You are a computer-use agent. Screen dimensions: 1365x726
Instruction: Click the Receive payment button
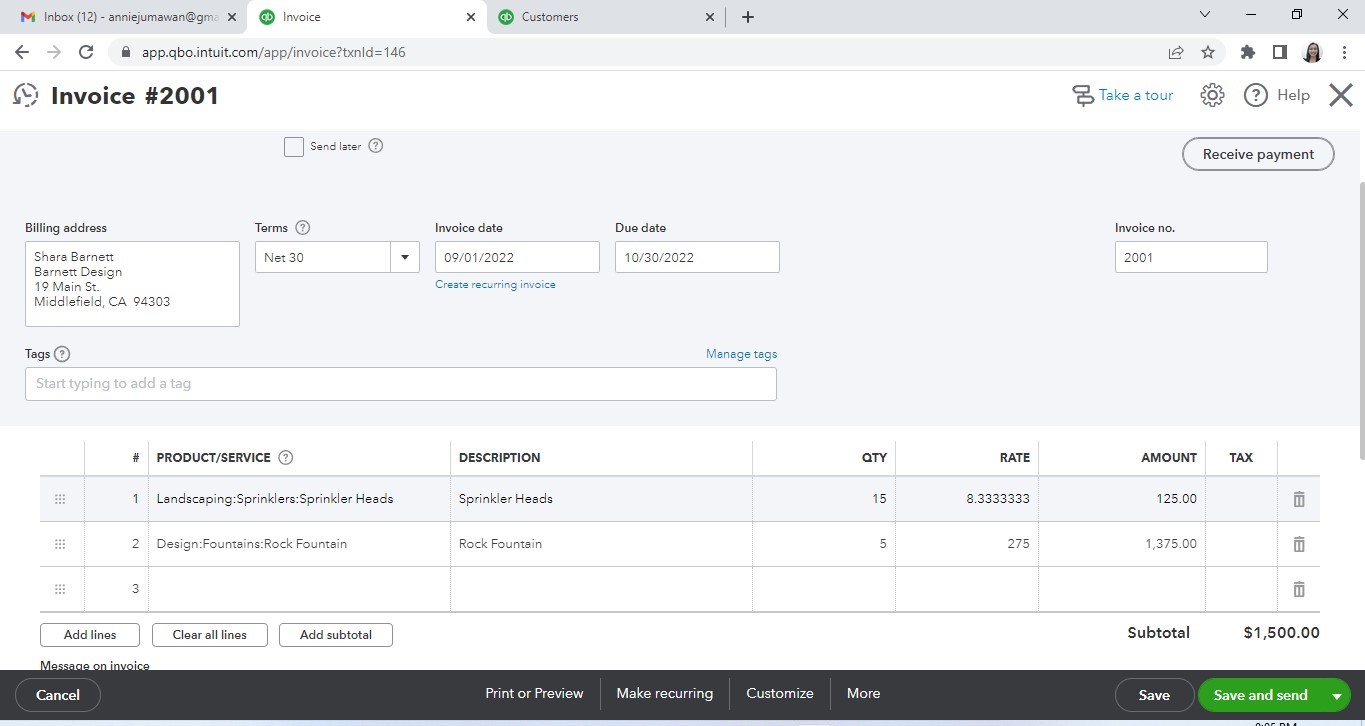(1258, 154)
